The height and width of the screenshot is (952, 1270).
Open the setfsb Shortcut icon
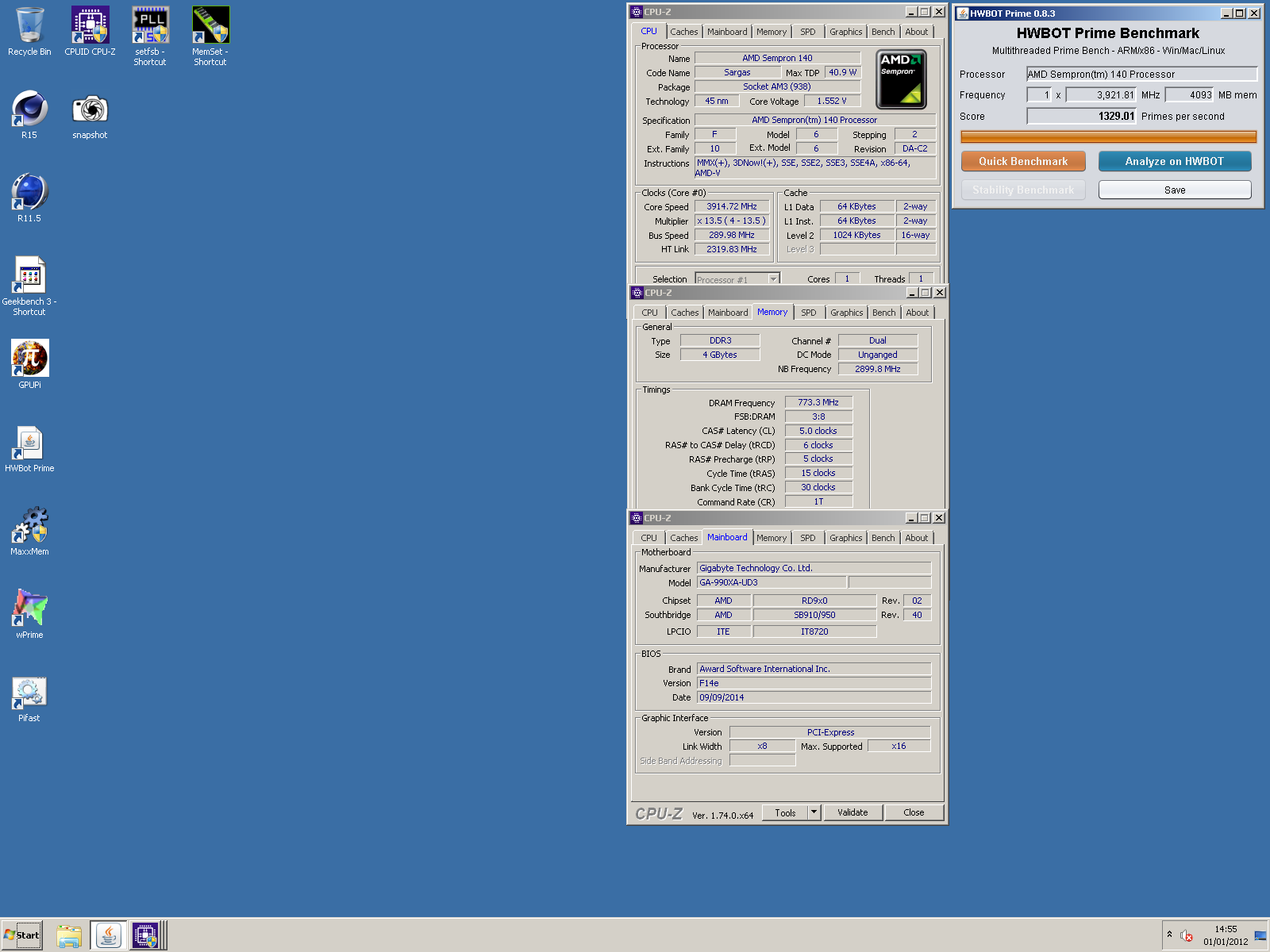[150, 36]
